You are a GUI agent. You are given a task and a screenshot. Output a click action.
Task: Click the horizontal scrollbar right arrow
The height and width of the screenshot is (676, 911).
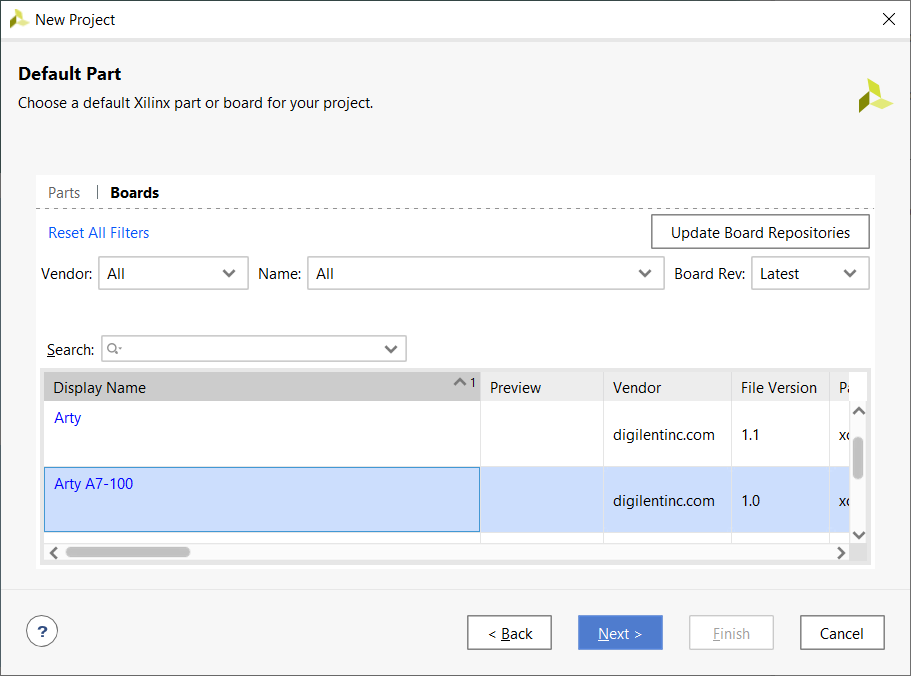(841, 552)
